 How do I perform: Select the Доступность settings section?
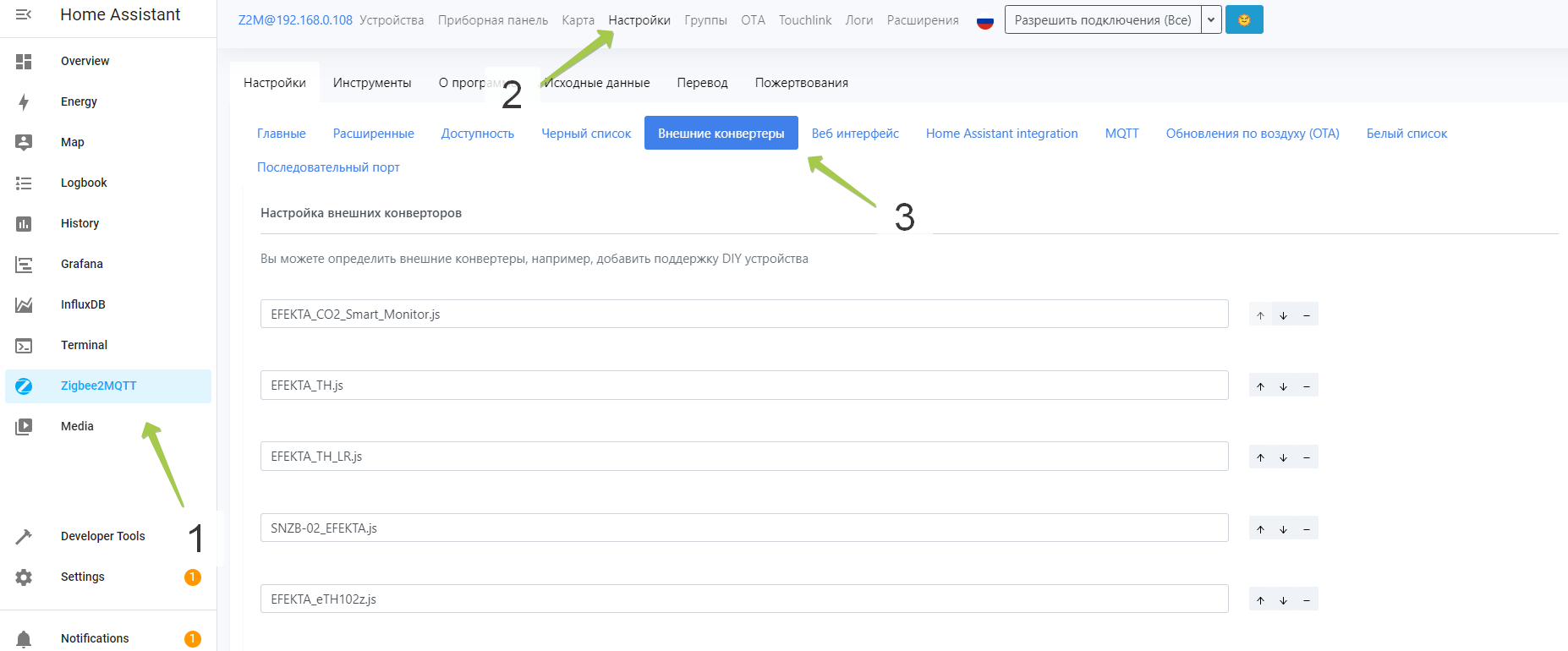[478, 134]
